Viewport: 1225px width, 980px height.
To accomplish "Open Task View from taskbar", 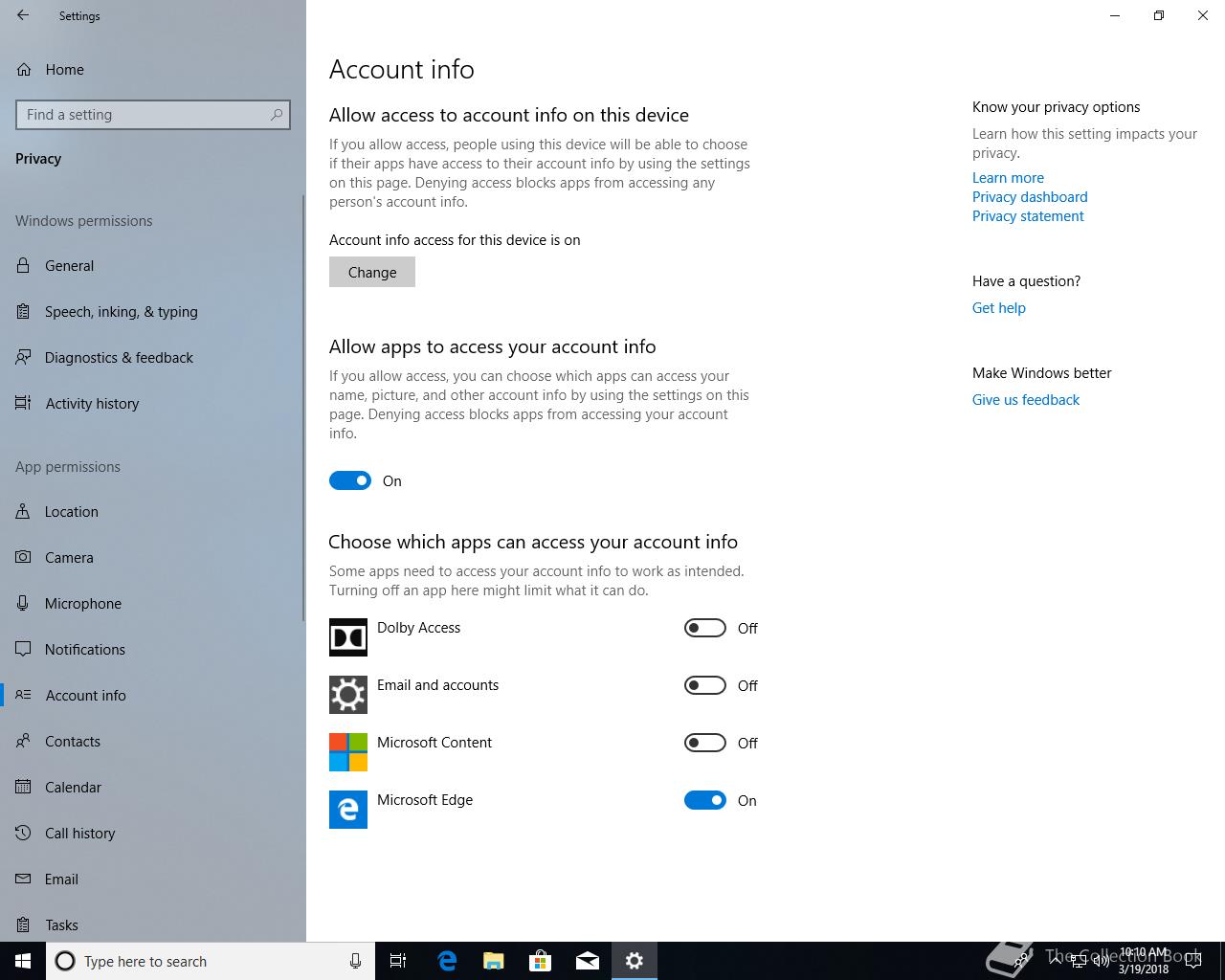I will tap(398, 961).
